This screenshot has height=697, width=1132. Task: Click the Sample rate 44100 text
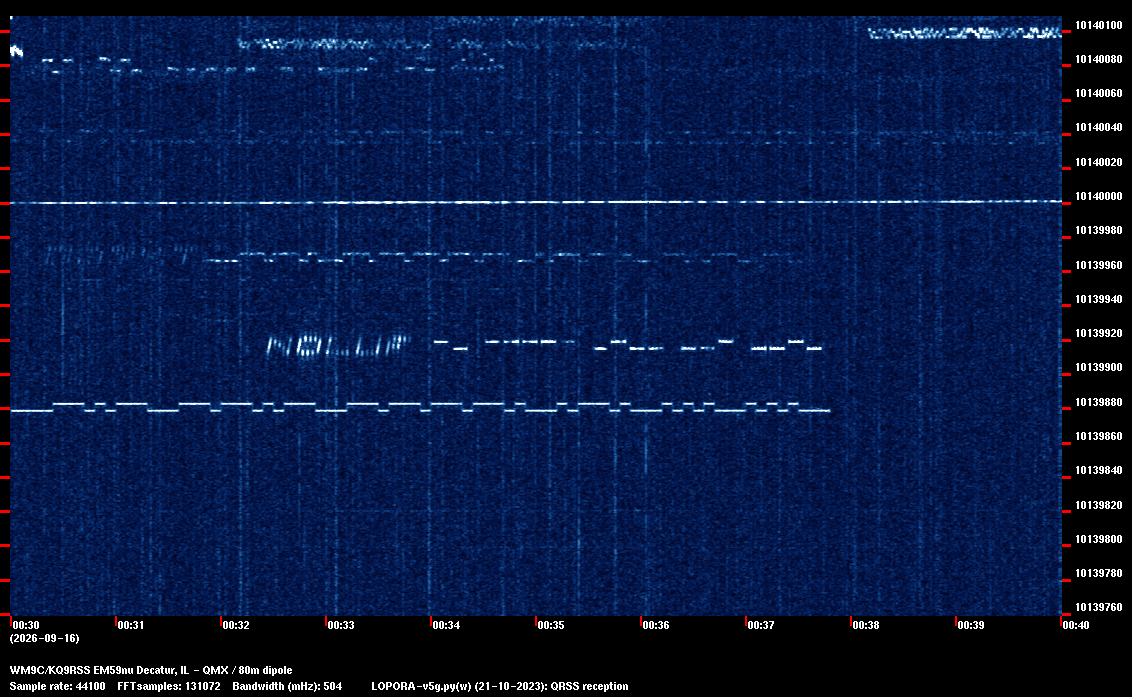tap(57, 686)
